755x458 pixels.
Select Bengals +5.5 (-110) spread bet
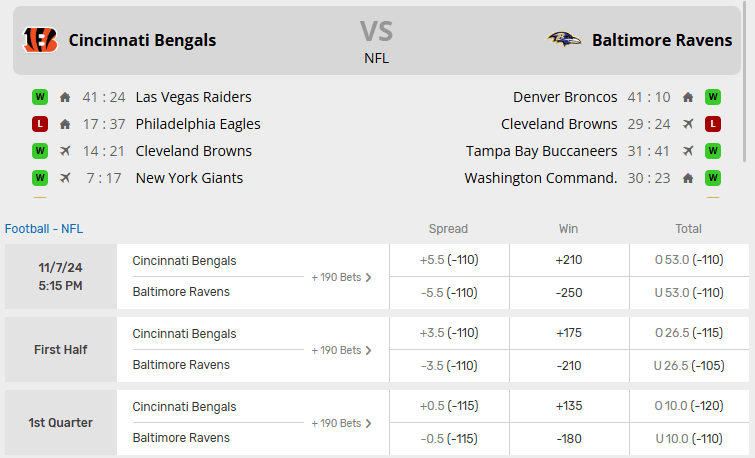click(449, 260)
